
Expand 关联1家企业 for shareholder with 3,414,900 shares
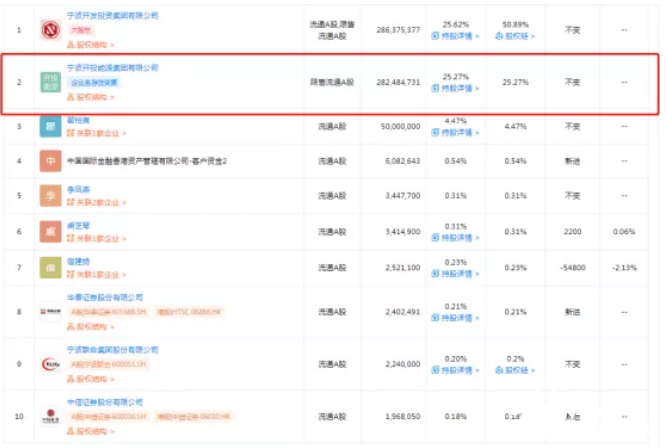coord(96,239)
